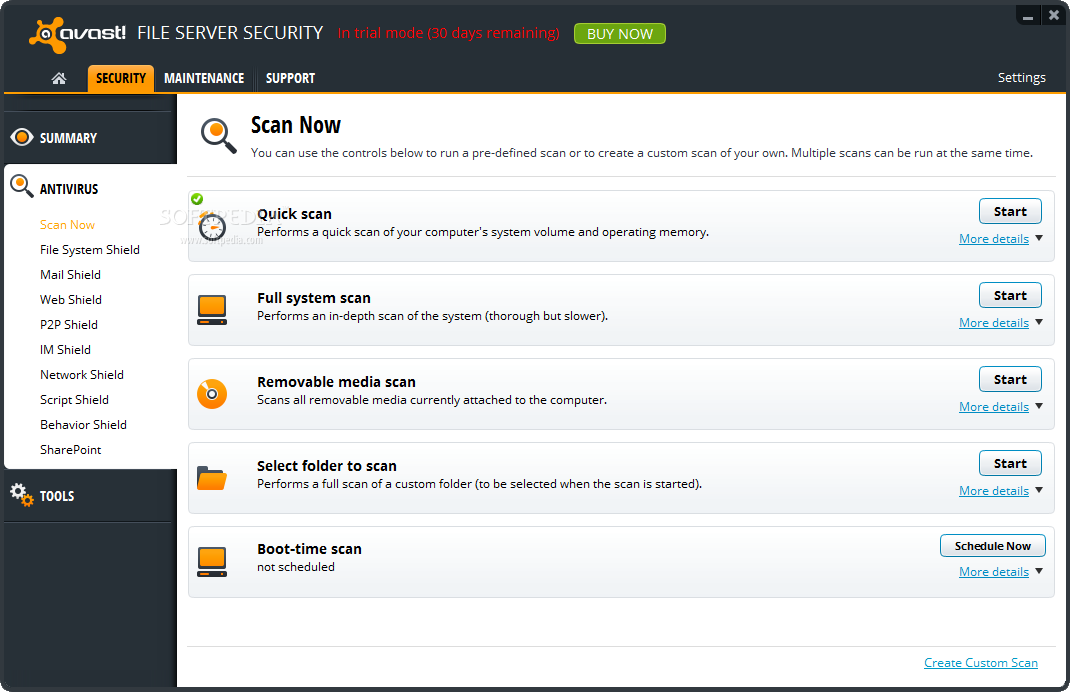The width and height of the screenshot is (1070, 692).
Task: Open More details for Boot-time scan
Action: coord(994,572)
